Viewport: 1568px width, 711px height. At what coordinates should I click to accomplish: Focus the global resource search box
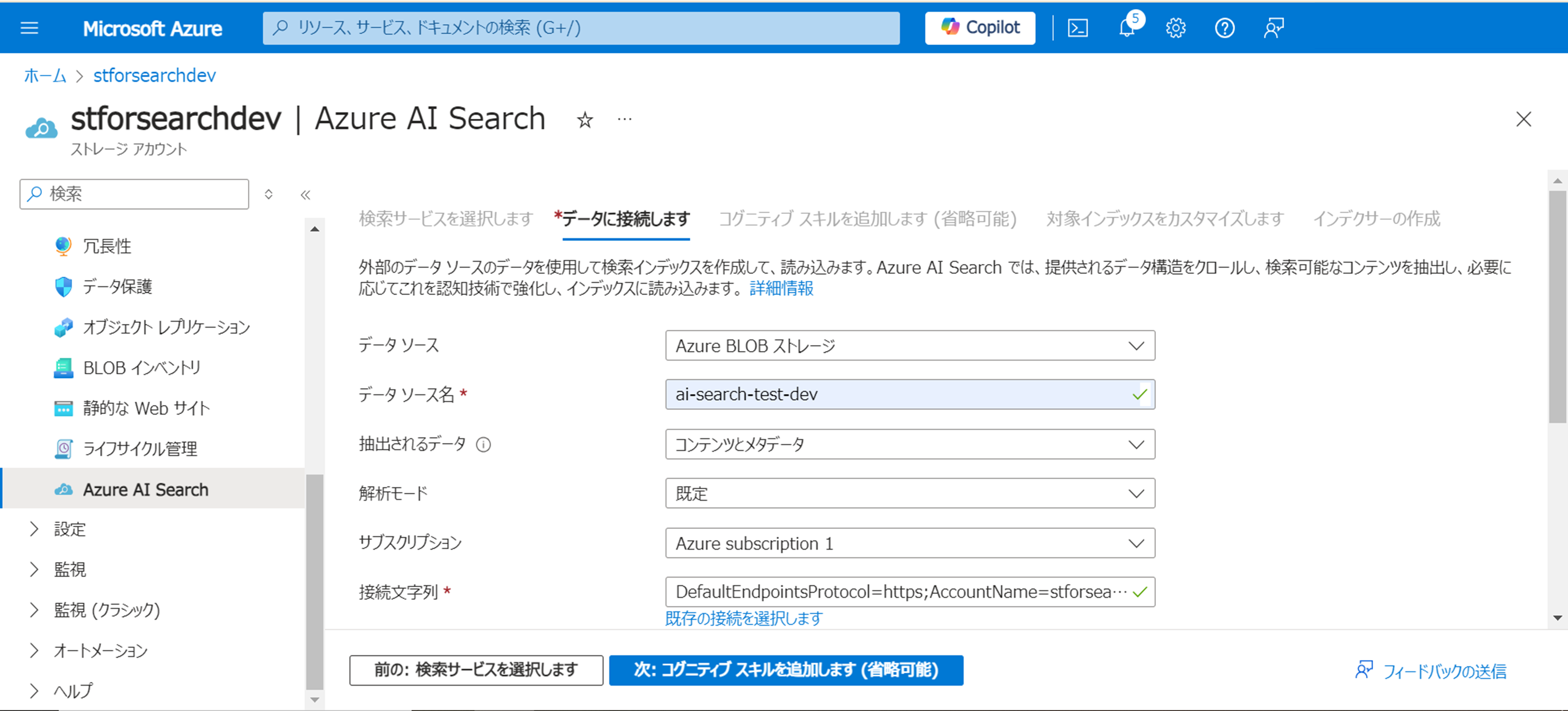(x=581, y=28)
